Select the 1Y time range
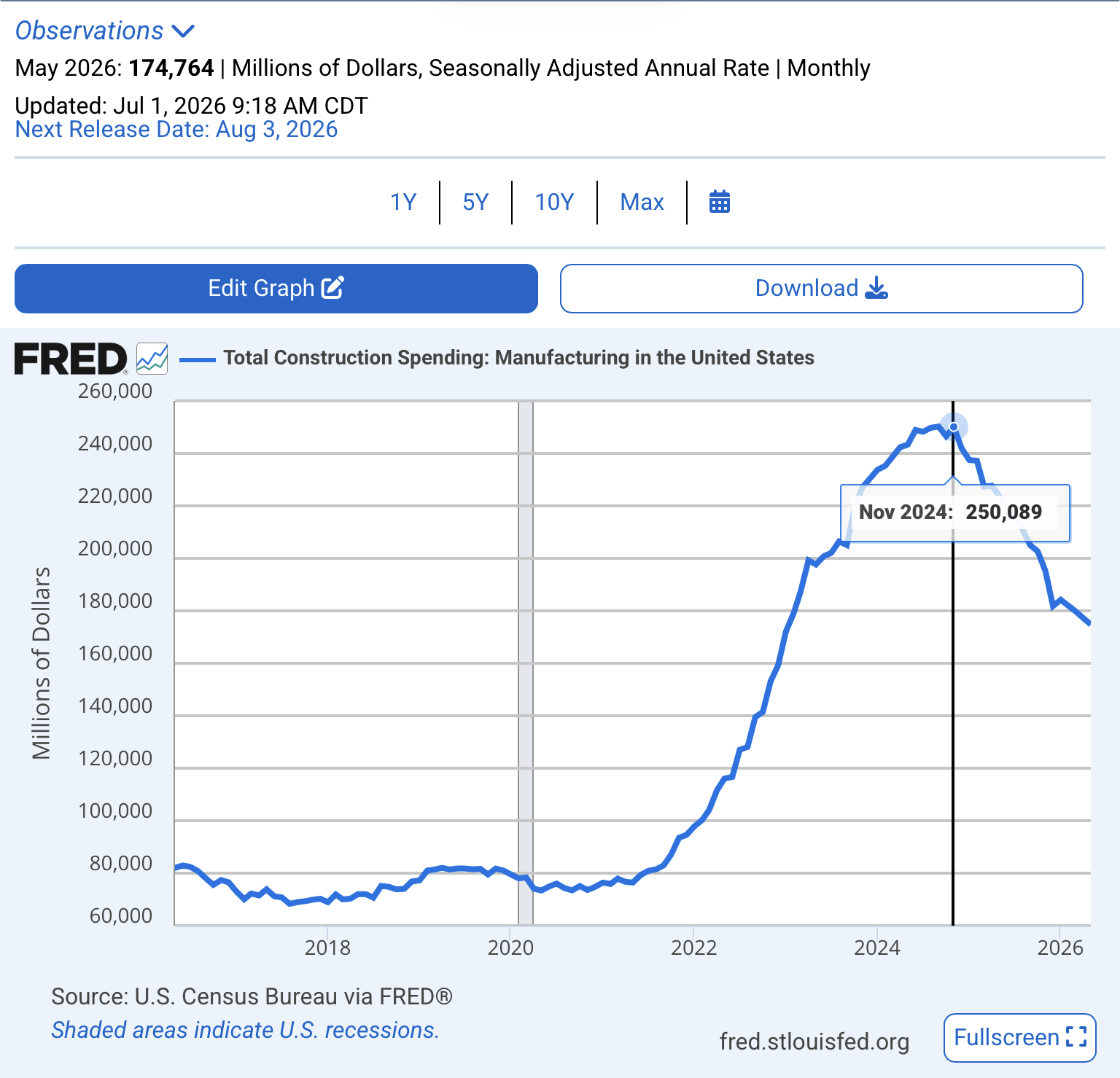The width and height of the screenshot is (1120, 1078). point(403,202)
